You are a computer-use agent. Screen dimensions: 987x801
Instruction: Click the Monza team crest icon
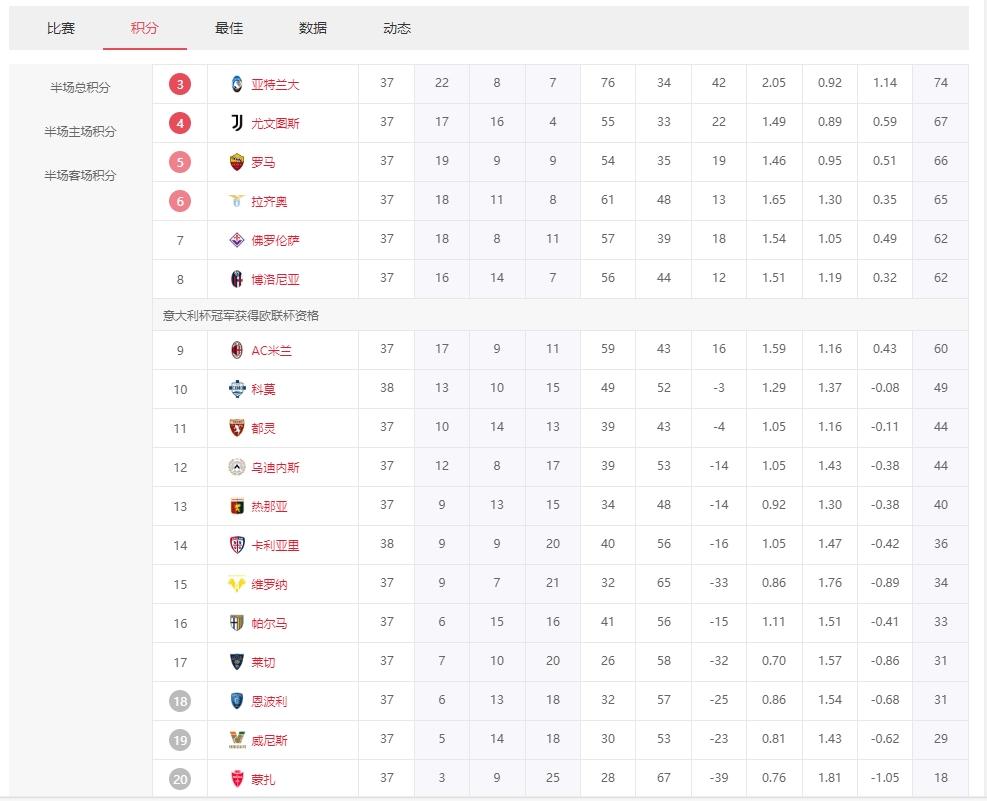(x=237, y=779)
